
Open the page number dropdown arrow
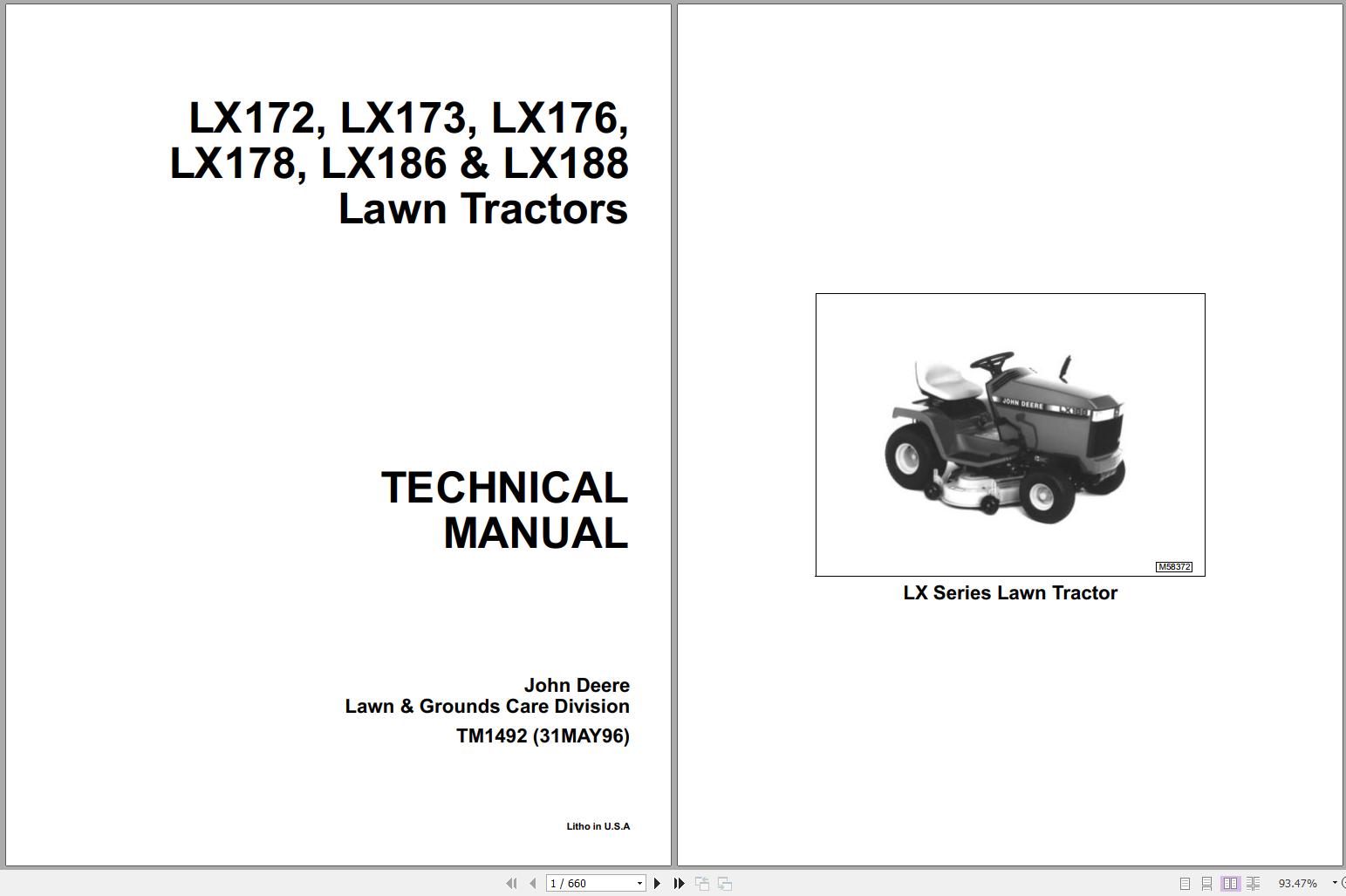point(639,883)
